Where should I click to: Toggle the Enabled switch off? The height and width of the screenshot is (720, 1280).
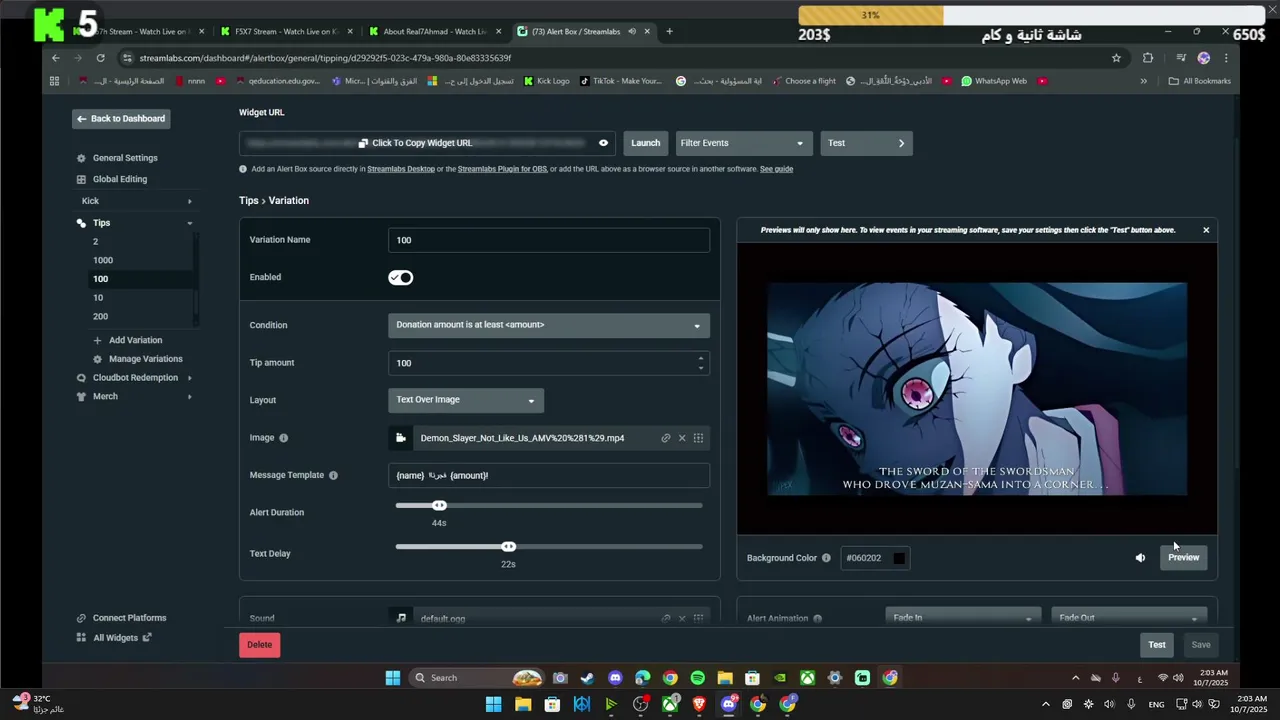(x=401, y=277)
